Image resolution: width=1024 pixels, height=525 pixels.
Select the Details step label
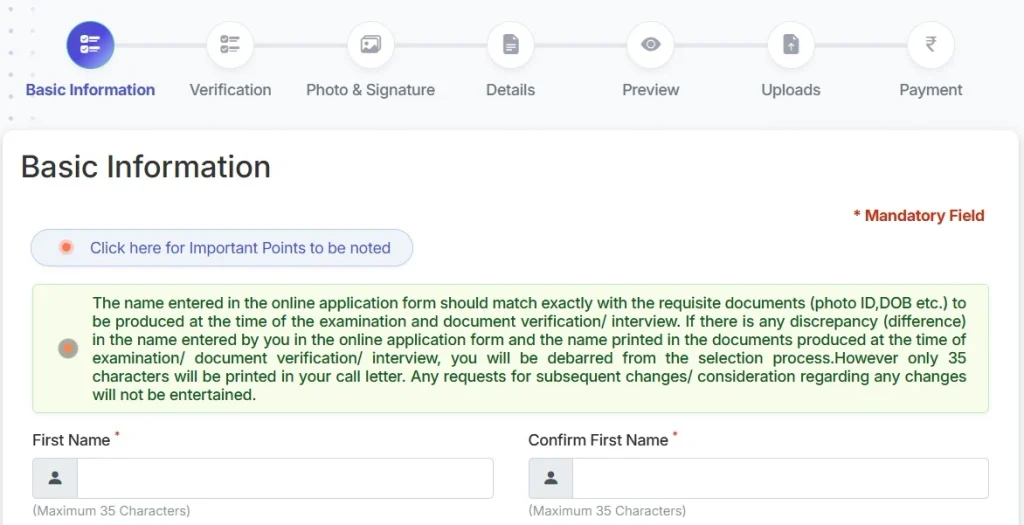[x=511, y=90]
